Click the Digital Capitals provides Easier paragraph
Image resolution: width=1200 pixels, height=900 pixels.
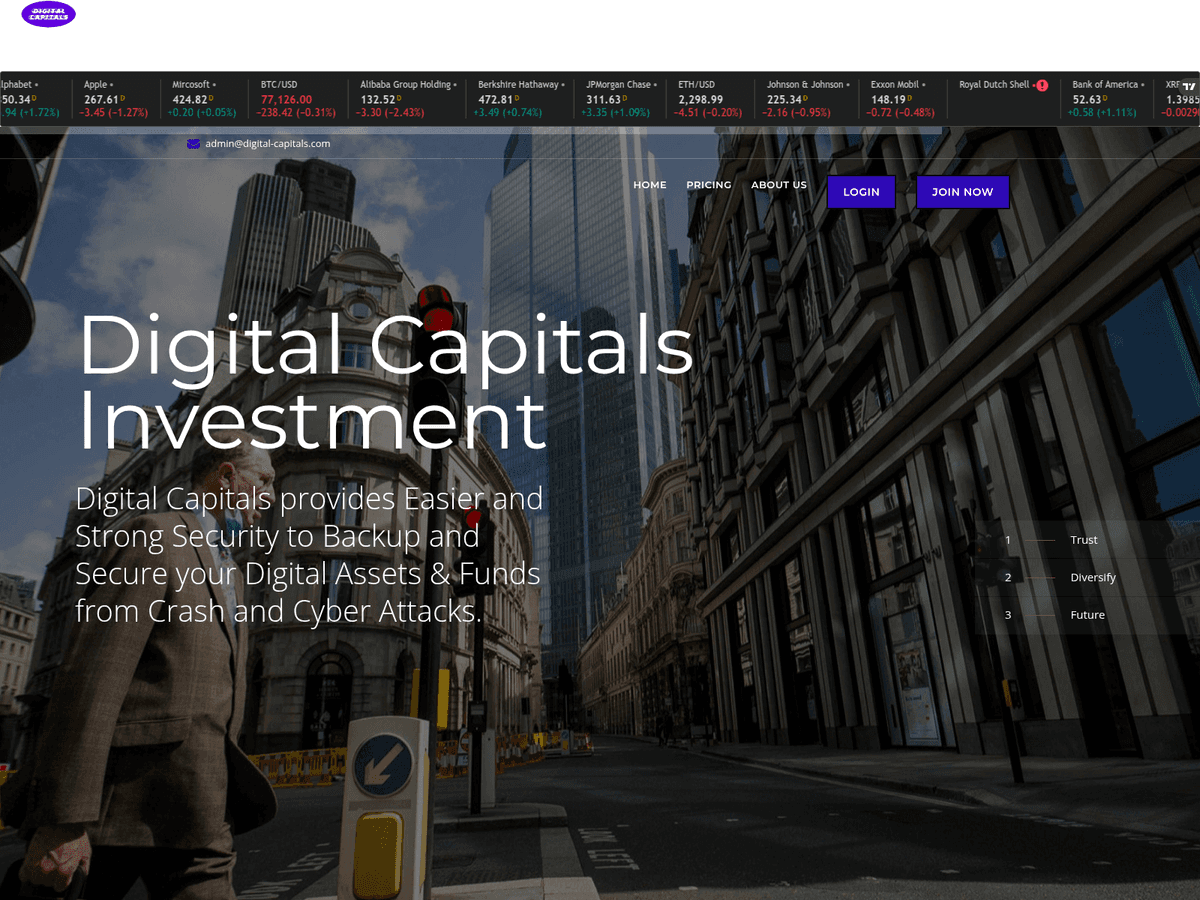point(309,555)
